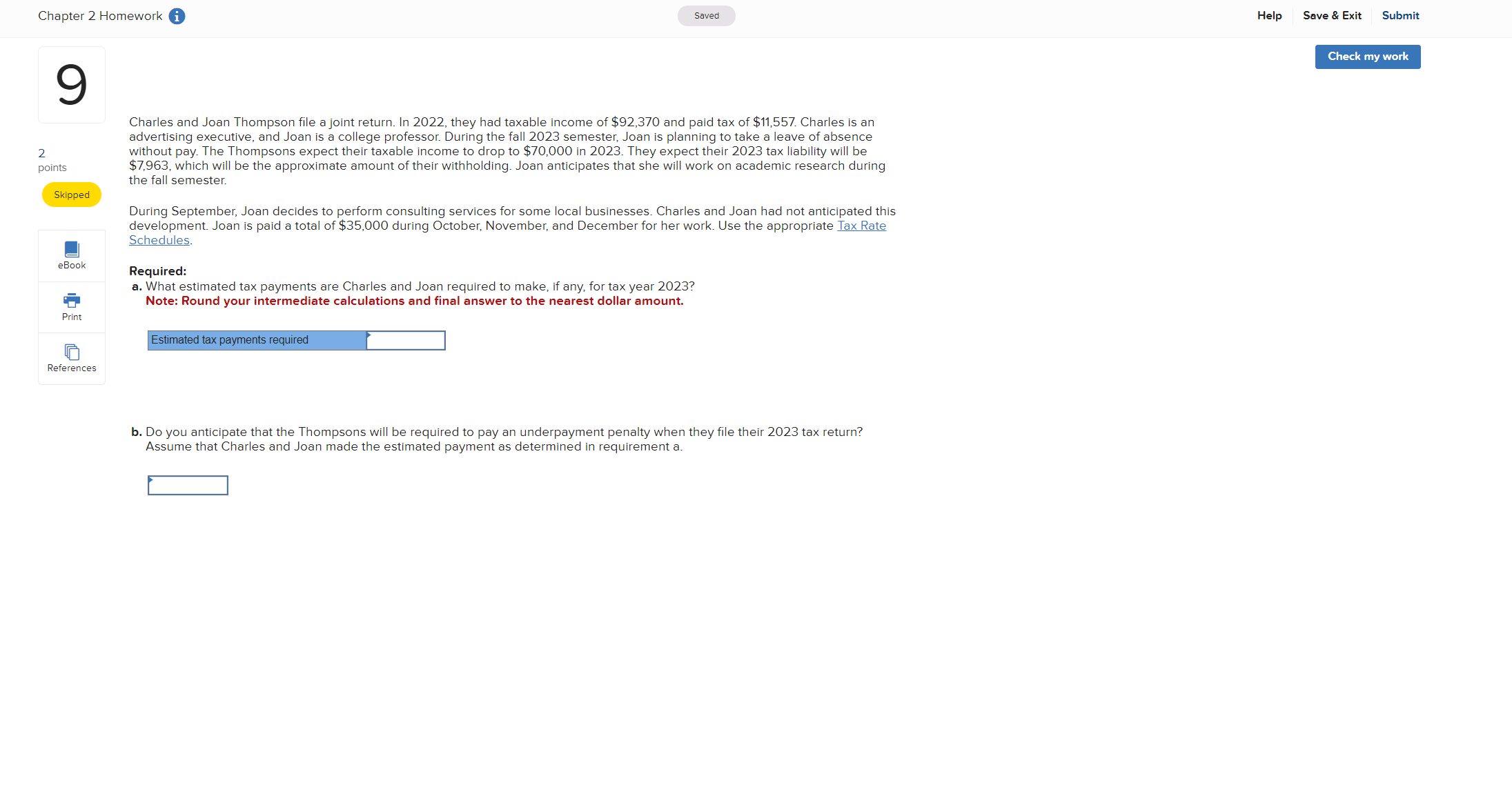The height and width of the screenshot is (792, 1512).
Task: Click Save & Exit
Action: [1332, 16]
